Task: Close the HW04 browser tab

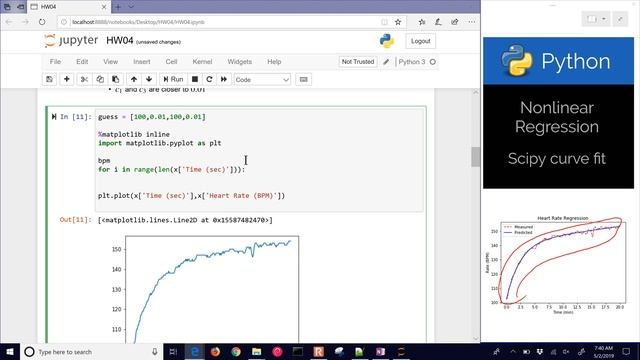Action: pos(104,7)
